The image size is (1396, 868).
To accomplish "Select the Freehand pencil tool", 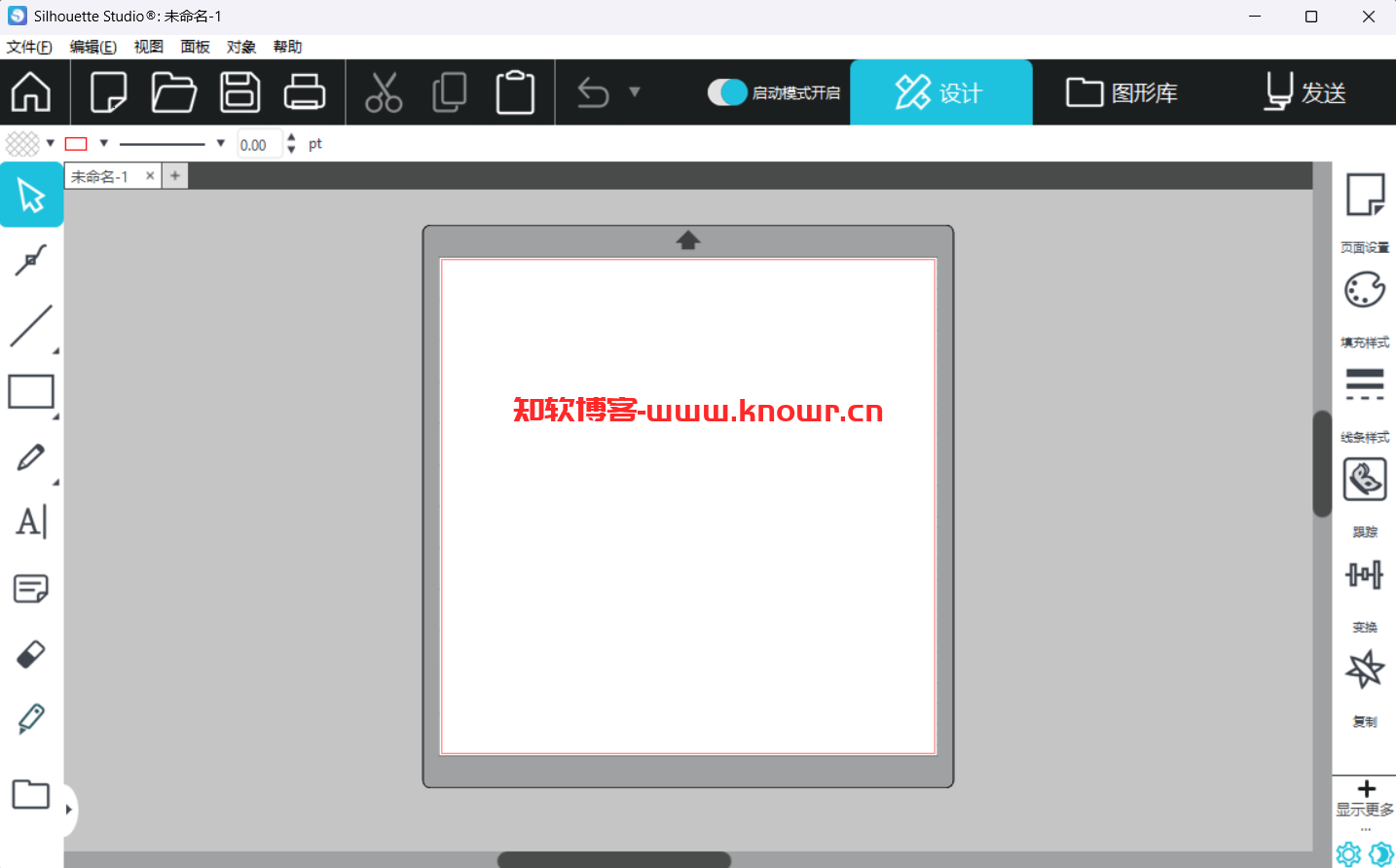I will (x=31, y=457).
